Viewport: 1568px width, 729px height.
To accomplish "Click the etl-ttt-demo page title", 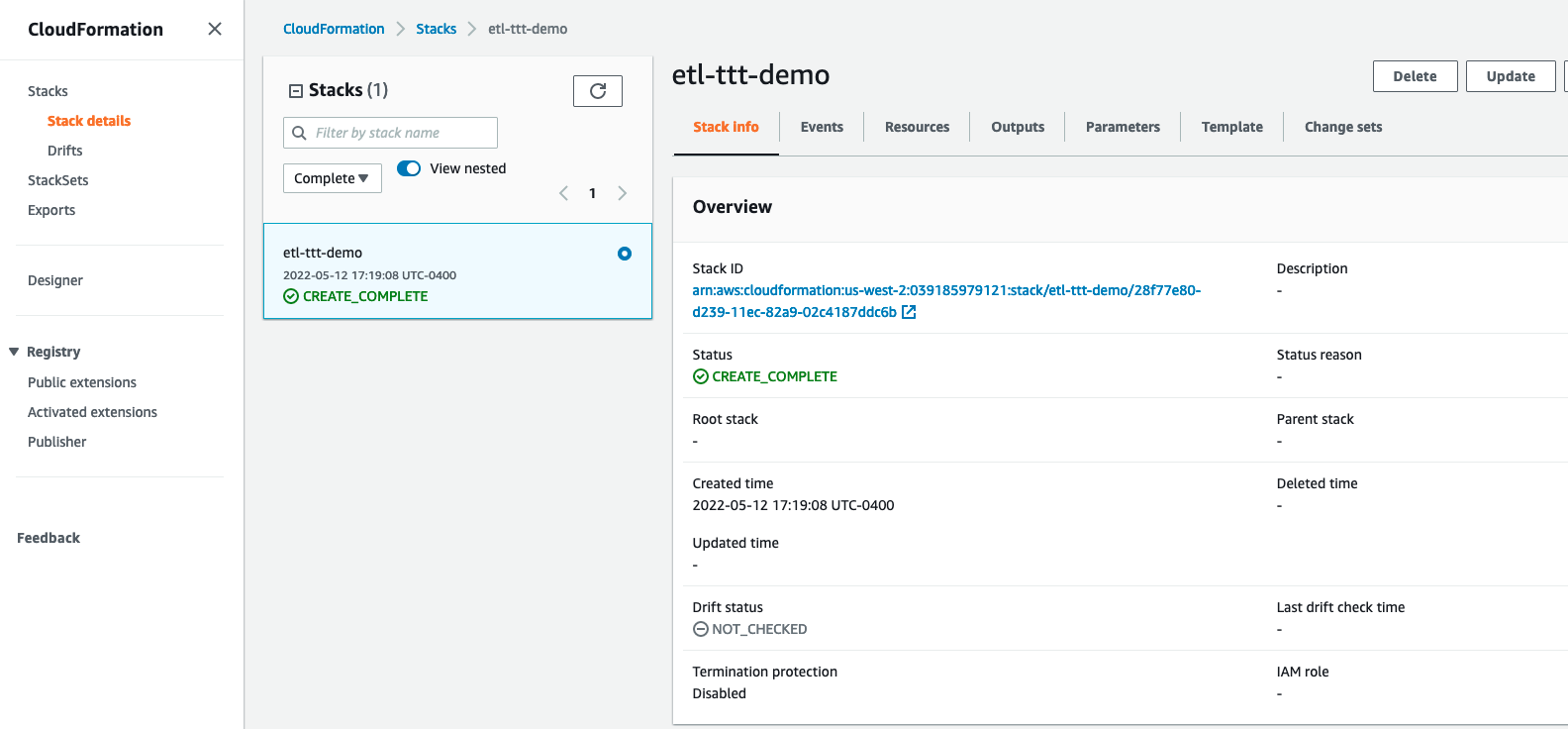I will pyautogui.click(x=751, y=75).
